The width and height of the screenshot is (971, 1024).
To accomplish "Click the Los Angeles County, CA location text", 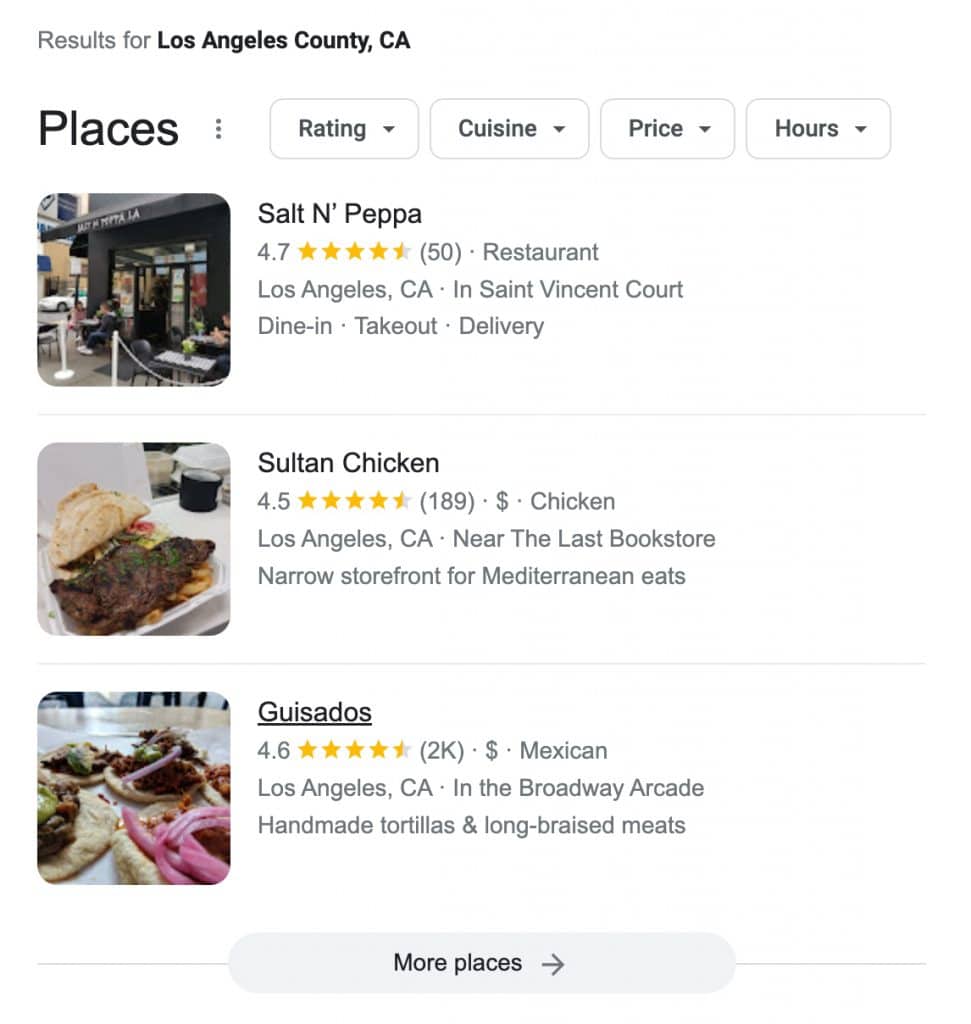I will point(283,40).
